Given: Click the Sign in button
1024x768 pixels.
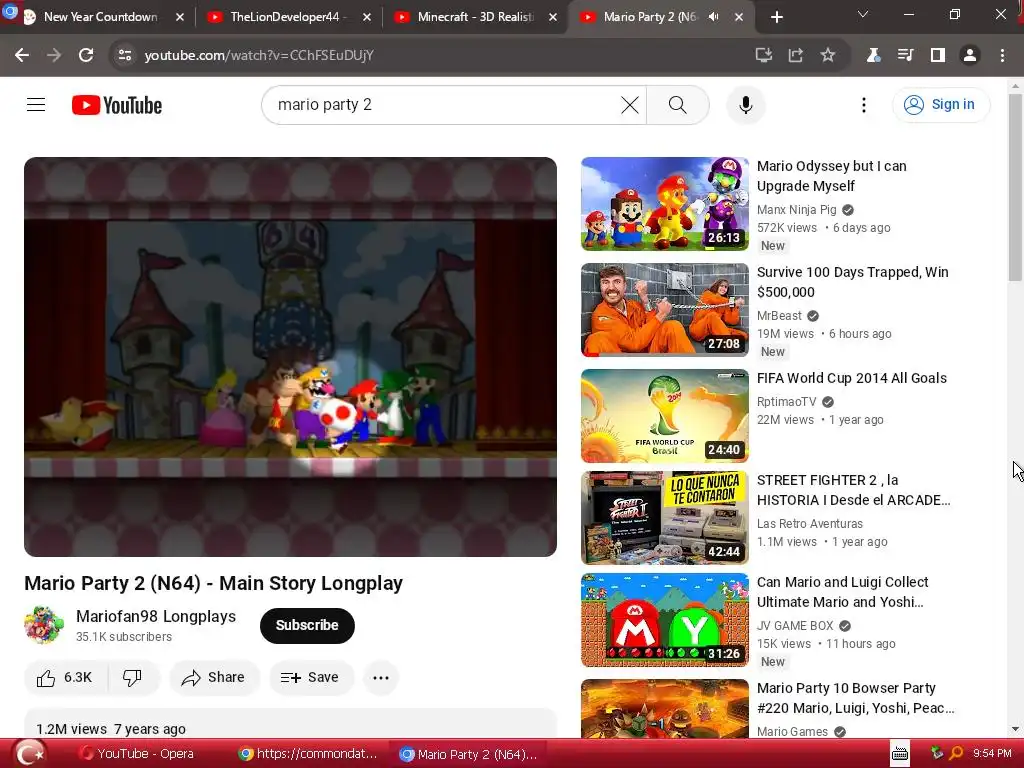Looking at the screenshot, I should pyautogui.click(x=941, y=104).
